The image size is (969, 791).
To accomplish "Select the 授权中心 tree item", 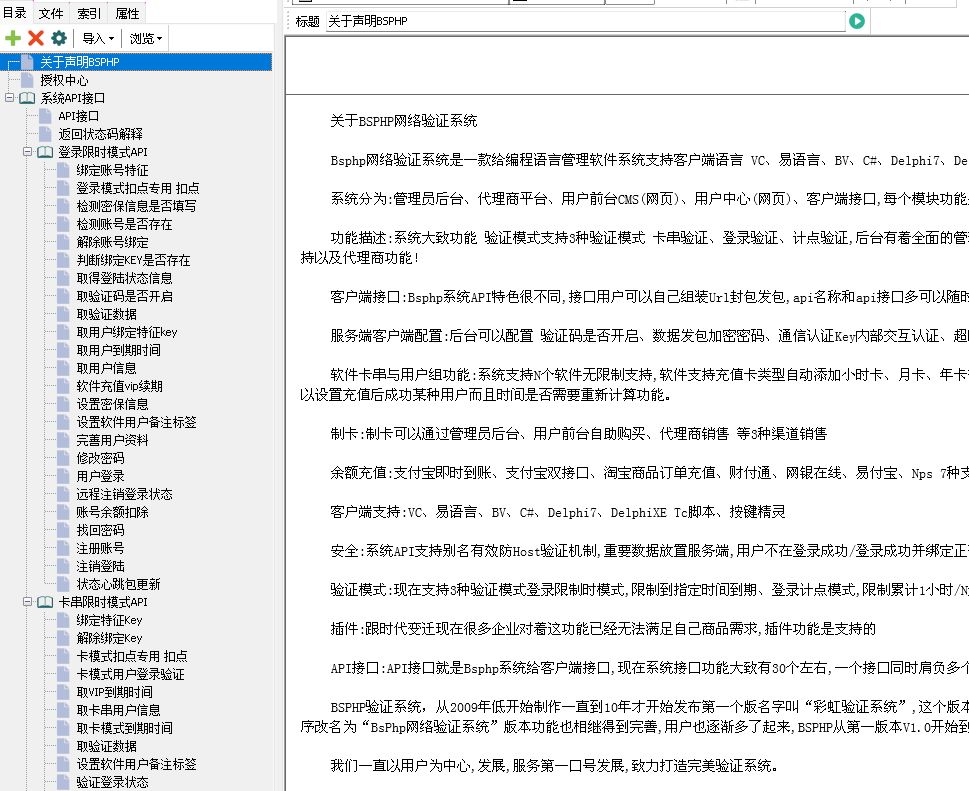I will (x=64, y=80).
